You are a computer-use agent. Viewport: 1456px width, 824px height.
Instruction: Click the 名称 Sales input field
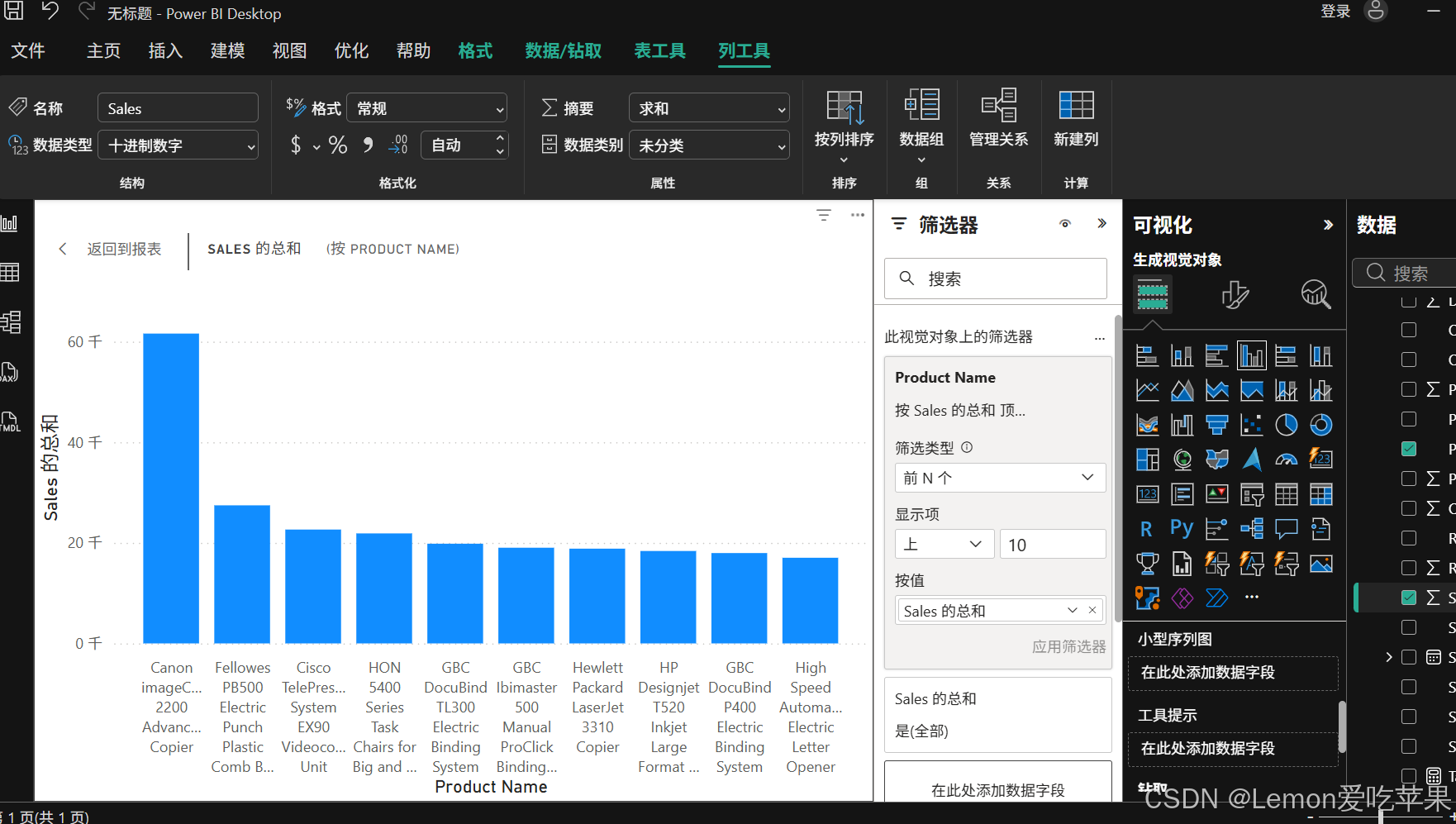point(178,108)
